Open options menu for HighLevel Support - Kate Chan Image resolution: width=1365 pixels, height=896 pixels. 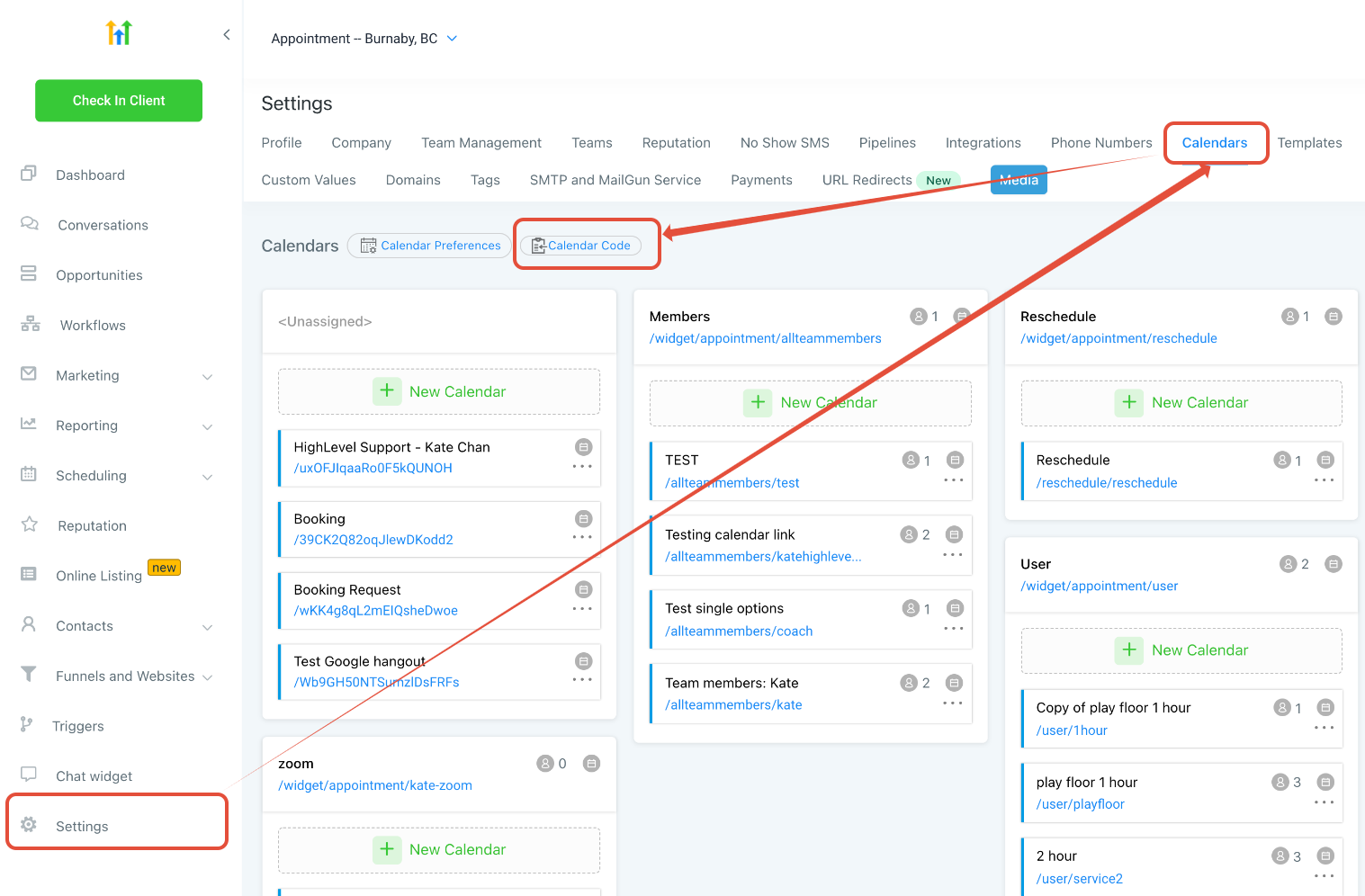click(583, 467)
